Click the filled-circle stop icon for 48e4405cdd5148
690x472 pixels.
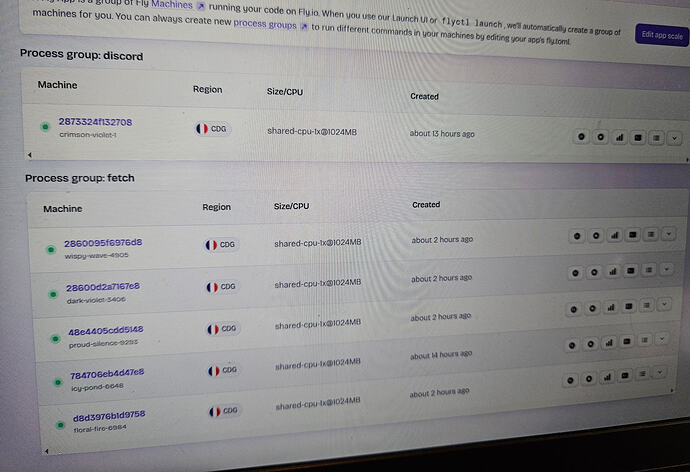[x=573, y=309]
